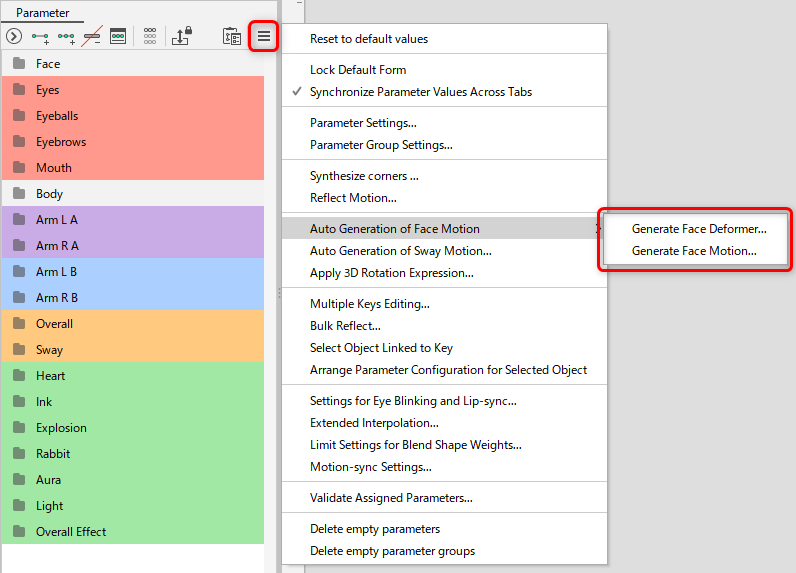Open Parameter Group Settings
796x573 pixels.
[444, 145]
